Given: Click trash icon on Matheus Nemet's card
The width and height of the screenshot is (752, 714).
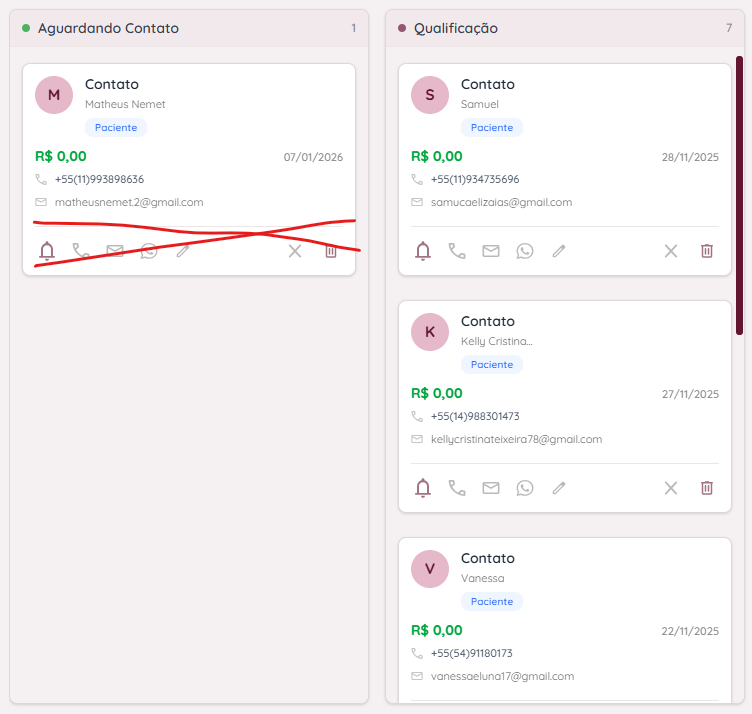Looking at the screenshot, I should click(331, 251).
